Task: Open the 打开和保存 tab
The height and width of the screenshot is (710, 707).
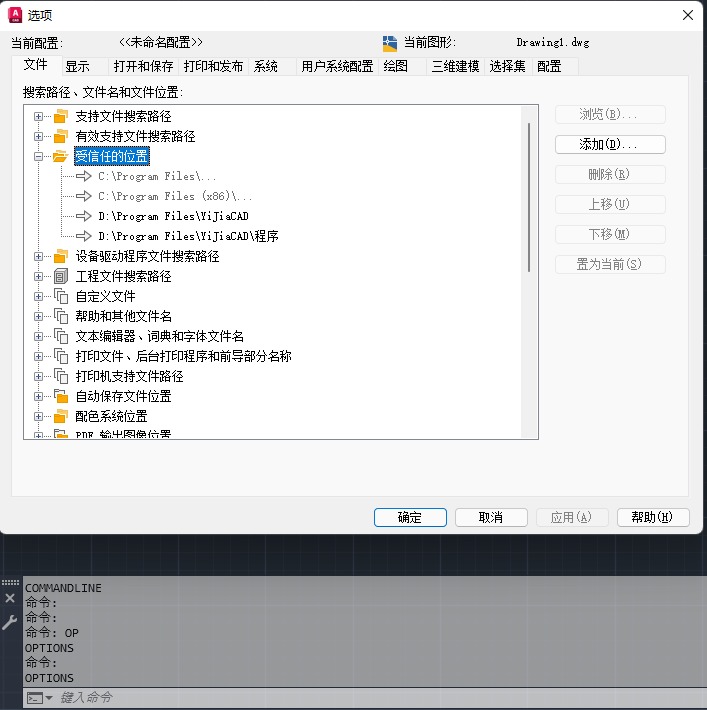Action: click(x=143, y=66)
